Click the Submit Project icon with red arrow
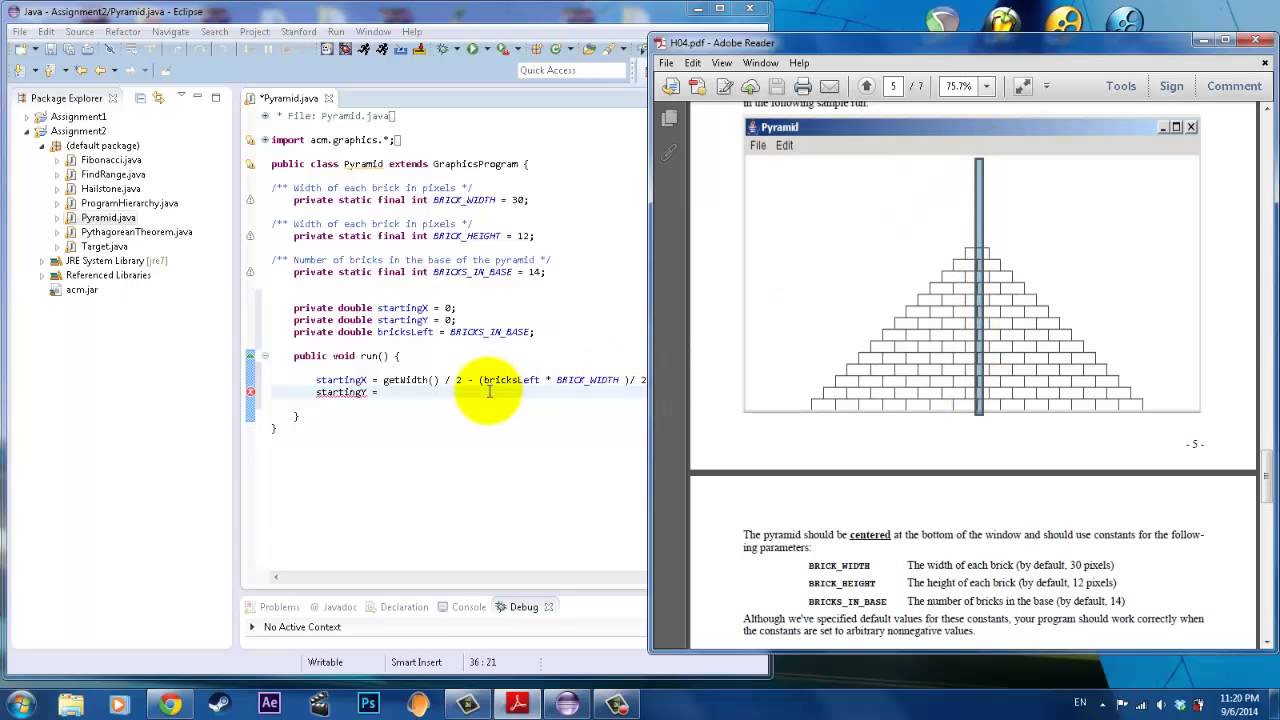Viewport: 1280px width, 720px height. click(x=419, y=49)
